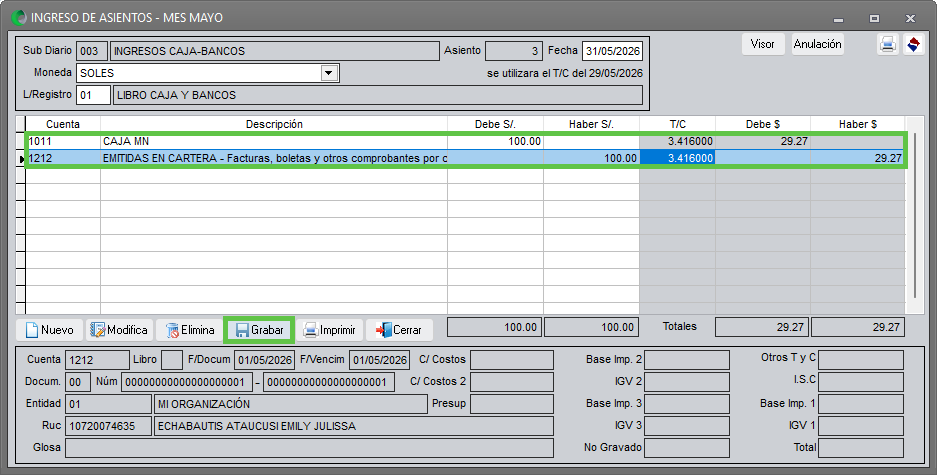Click Debe $ value 29.27 in row 1011
The height and width of the screenshot is (475, 937).
(763, 142)
